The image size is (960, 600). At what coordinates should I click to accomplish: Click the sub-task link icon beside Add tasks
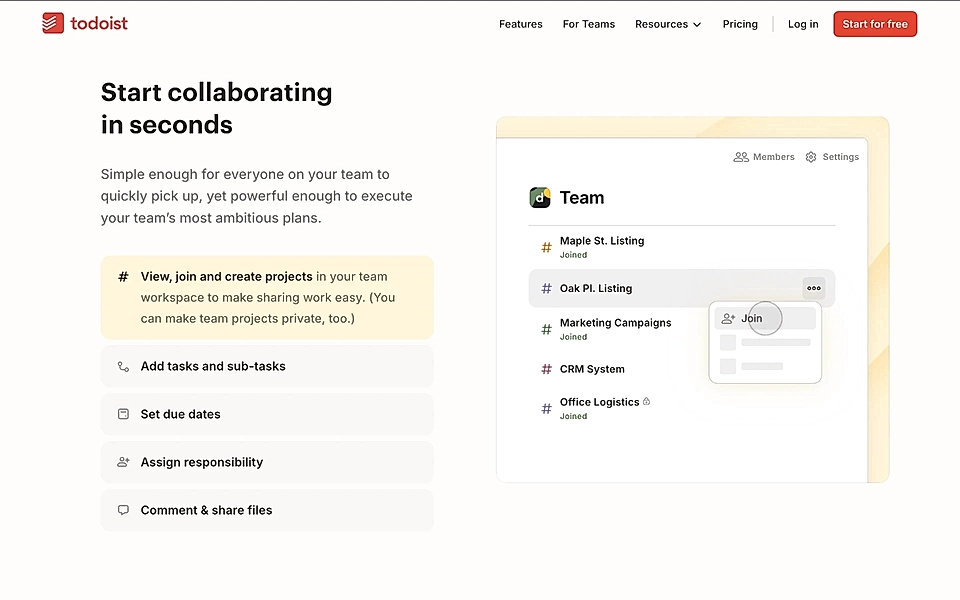[122, 366]
